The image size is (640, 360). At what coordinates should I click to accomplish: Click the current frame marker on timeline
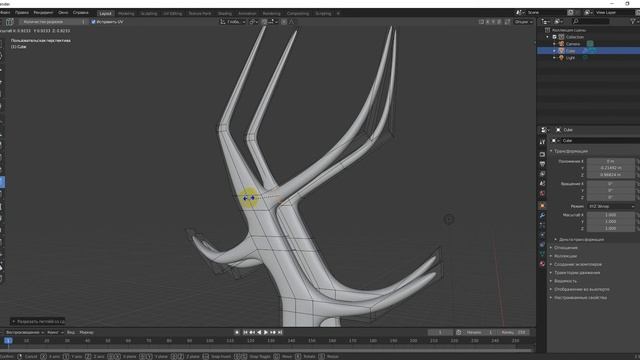8,340
